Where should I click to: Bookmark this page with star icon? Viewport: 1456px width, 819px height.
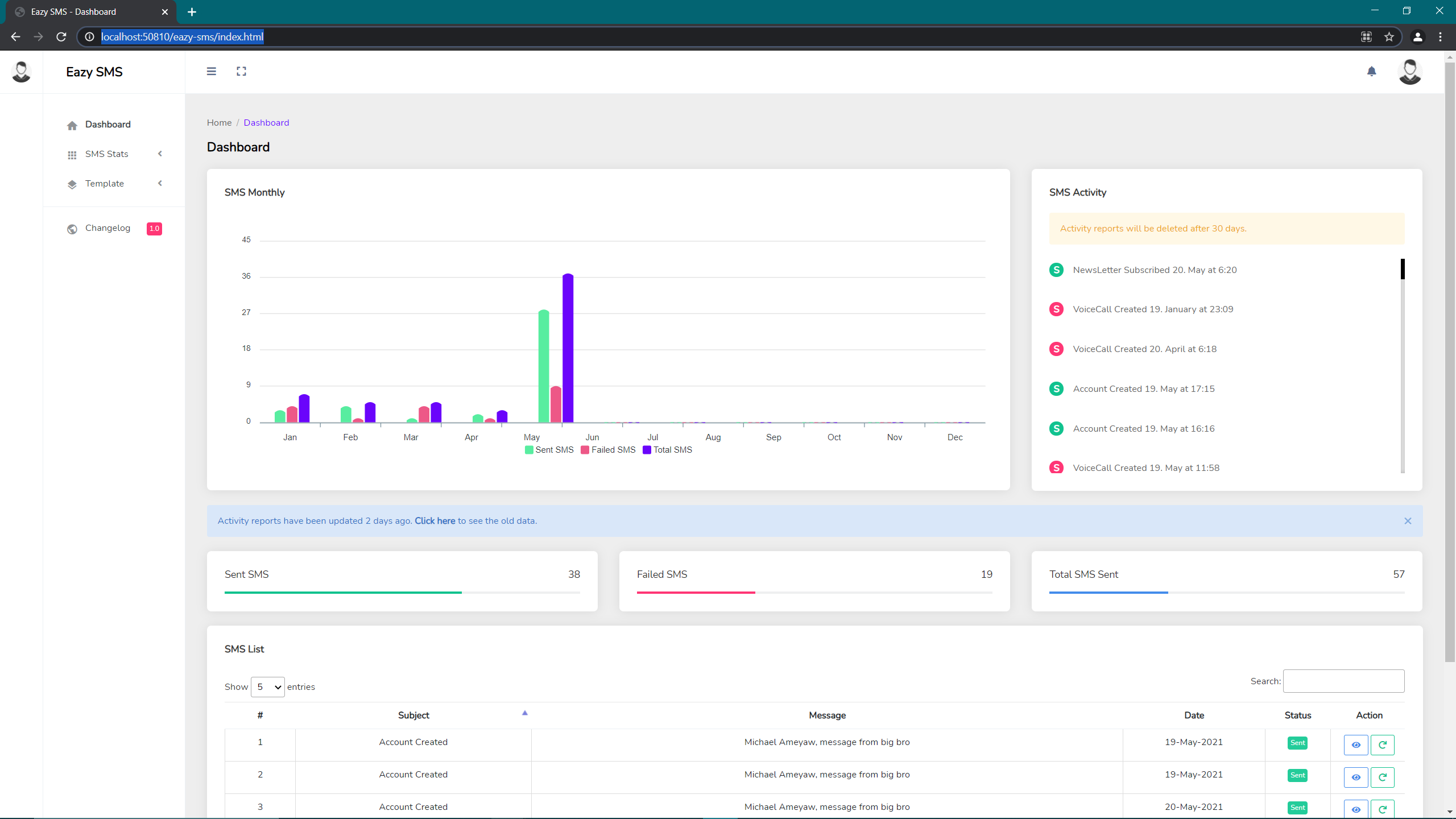[1389, 37]
